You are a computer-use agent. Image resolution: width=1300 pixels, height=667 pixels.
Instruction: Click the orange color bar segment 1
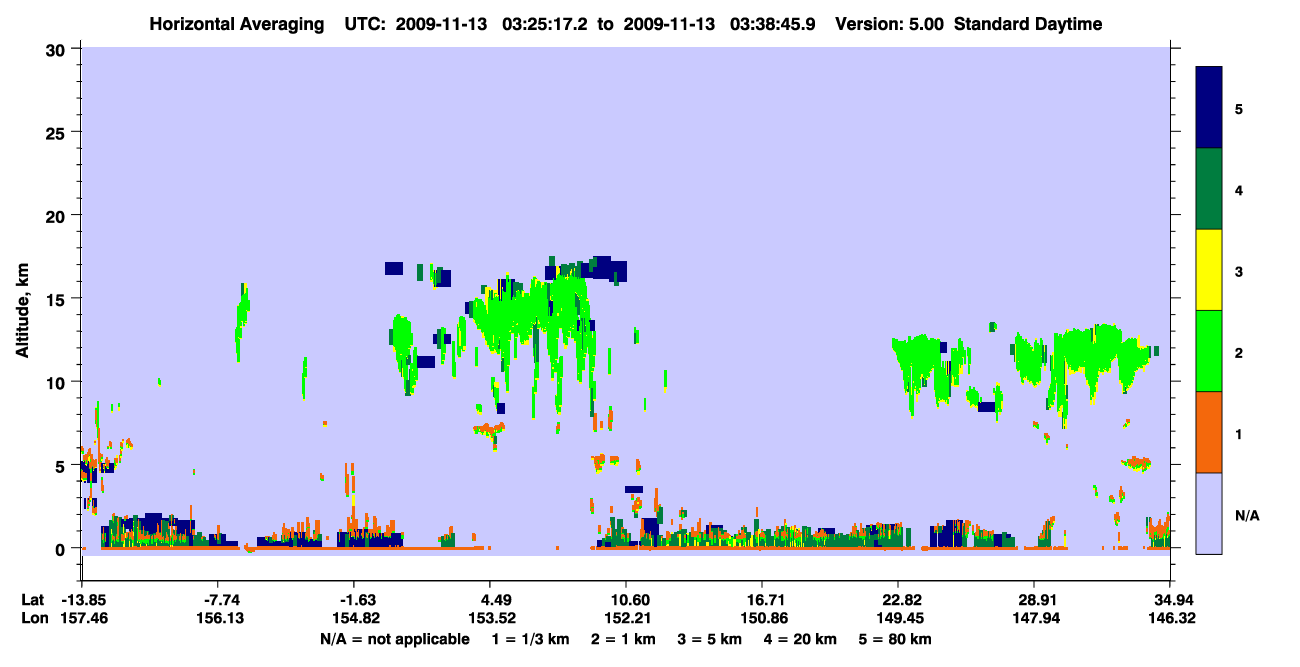(x=1209, y=432)
